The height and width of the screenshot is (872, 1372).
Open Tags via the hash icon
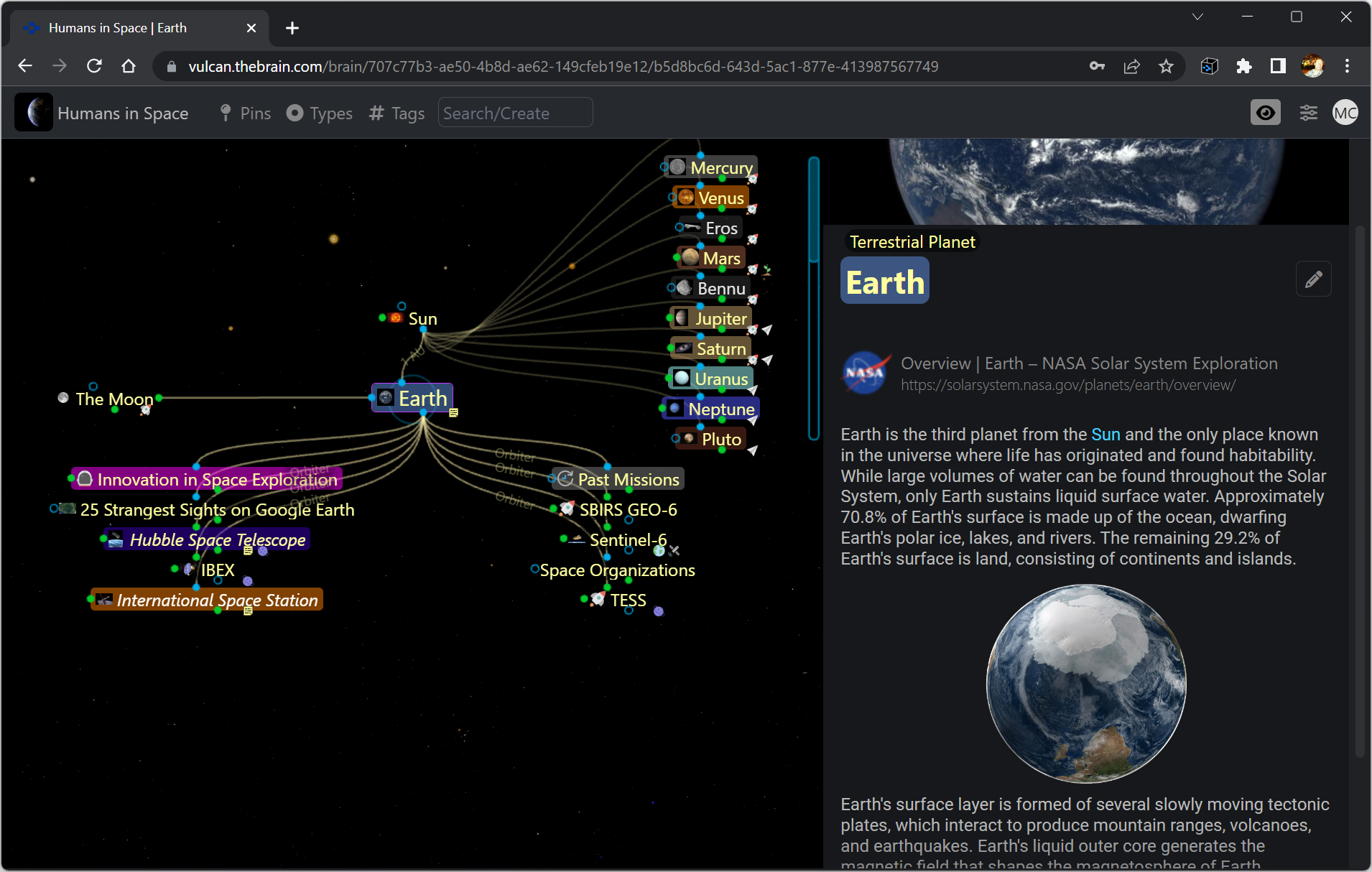[x=376, y=113]
